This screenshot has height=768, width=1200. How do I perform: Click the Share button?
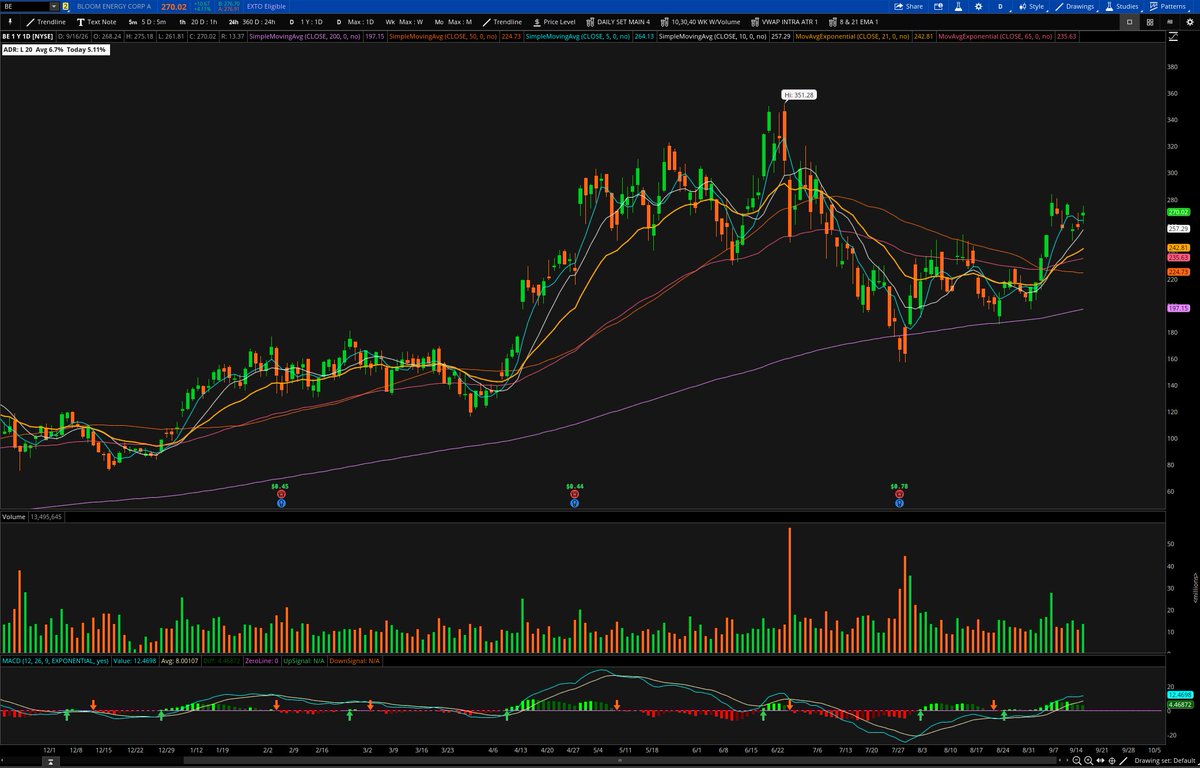click(x=908, y=6)
